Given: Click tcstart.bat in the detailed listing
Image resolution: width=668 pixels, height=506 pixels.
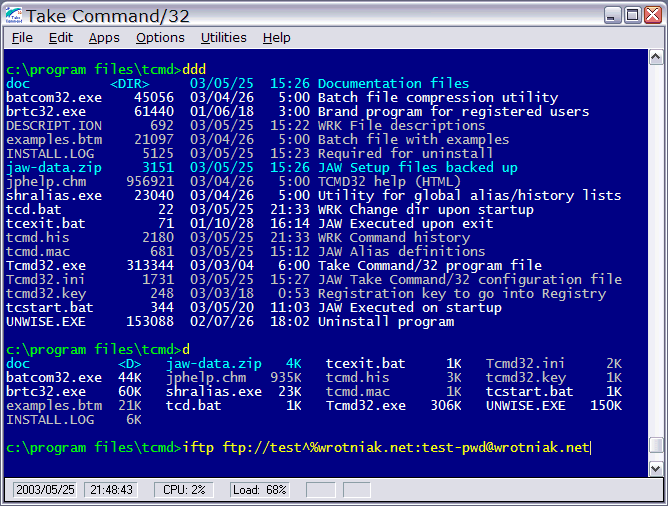Looking at the screenshot, I should pyautogui.click(x=50, y=308).
